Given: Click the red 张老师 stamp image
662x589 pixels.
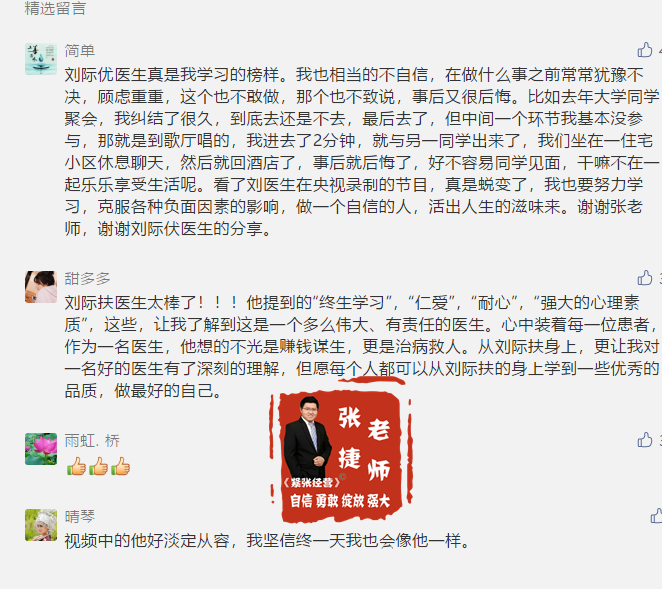Looking at the screenshot, I should [x=340, y=450].
